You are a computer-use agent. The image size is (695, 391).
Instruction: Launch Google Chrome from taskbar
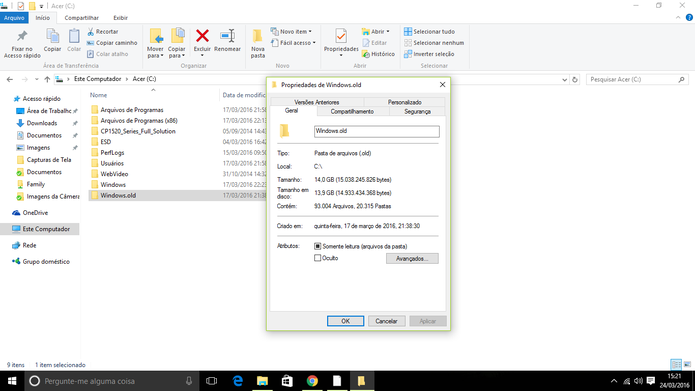[x=312, y=381]
